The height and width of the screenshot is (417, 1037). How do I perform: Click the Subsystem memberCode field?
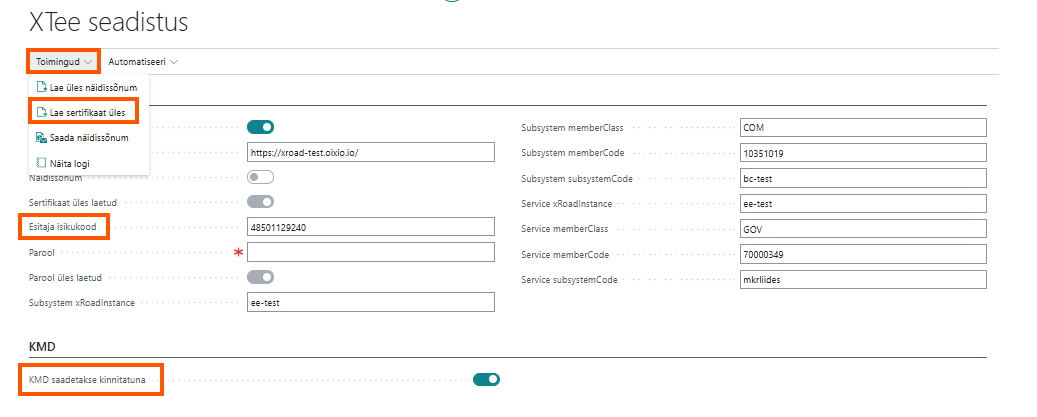click(863, 152)
